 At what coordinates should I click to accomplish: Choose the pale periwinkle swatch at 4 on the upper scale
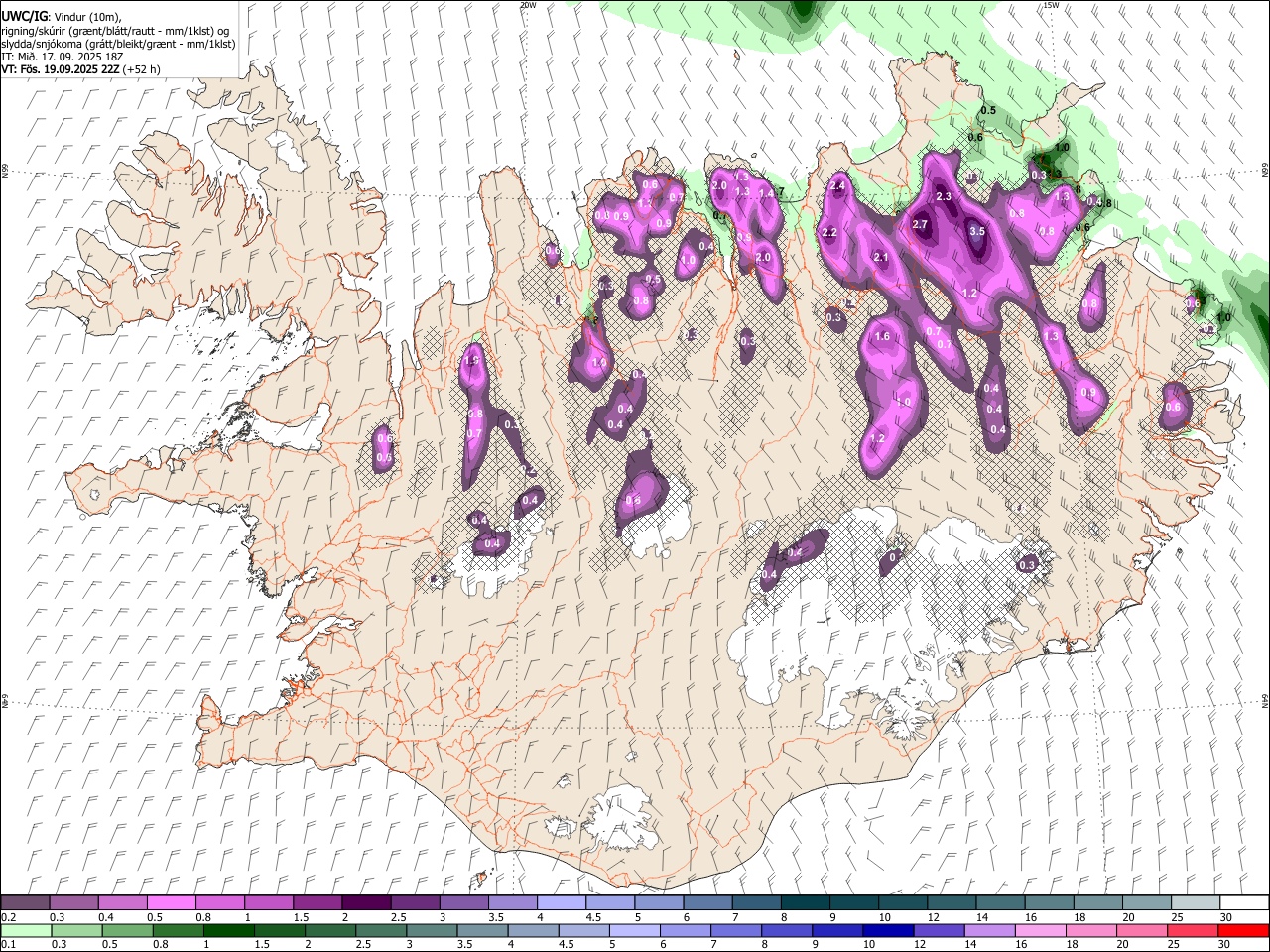[561, 903]
